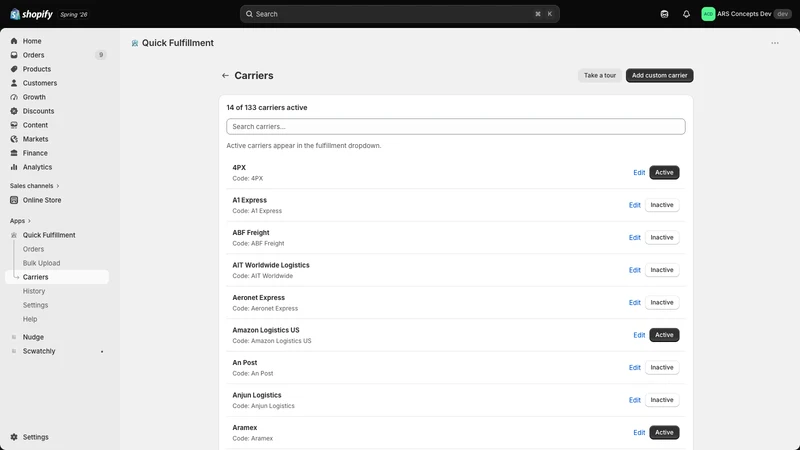800x450 pixels.
Task: Activate the A1 Express carrier
Action: click(662, 205)
